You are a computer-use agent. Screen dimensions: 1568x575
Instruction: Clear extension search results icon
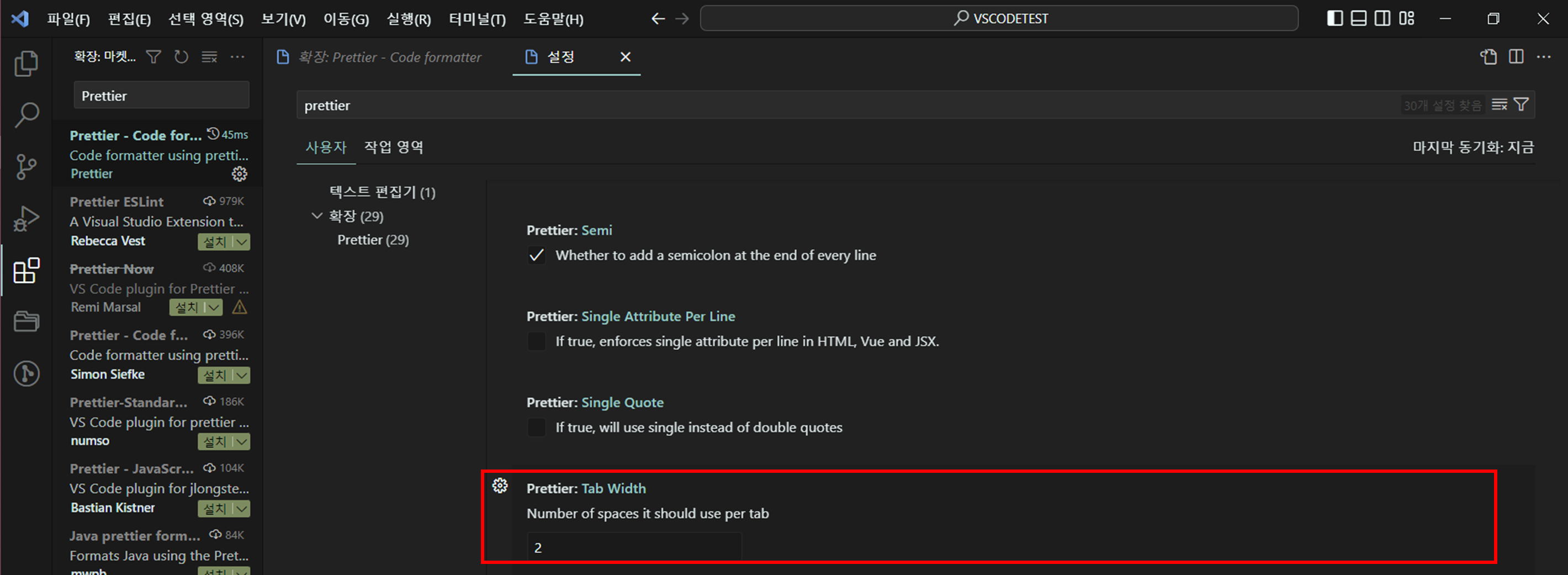(209, 57)
